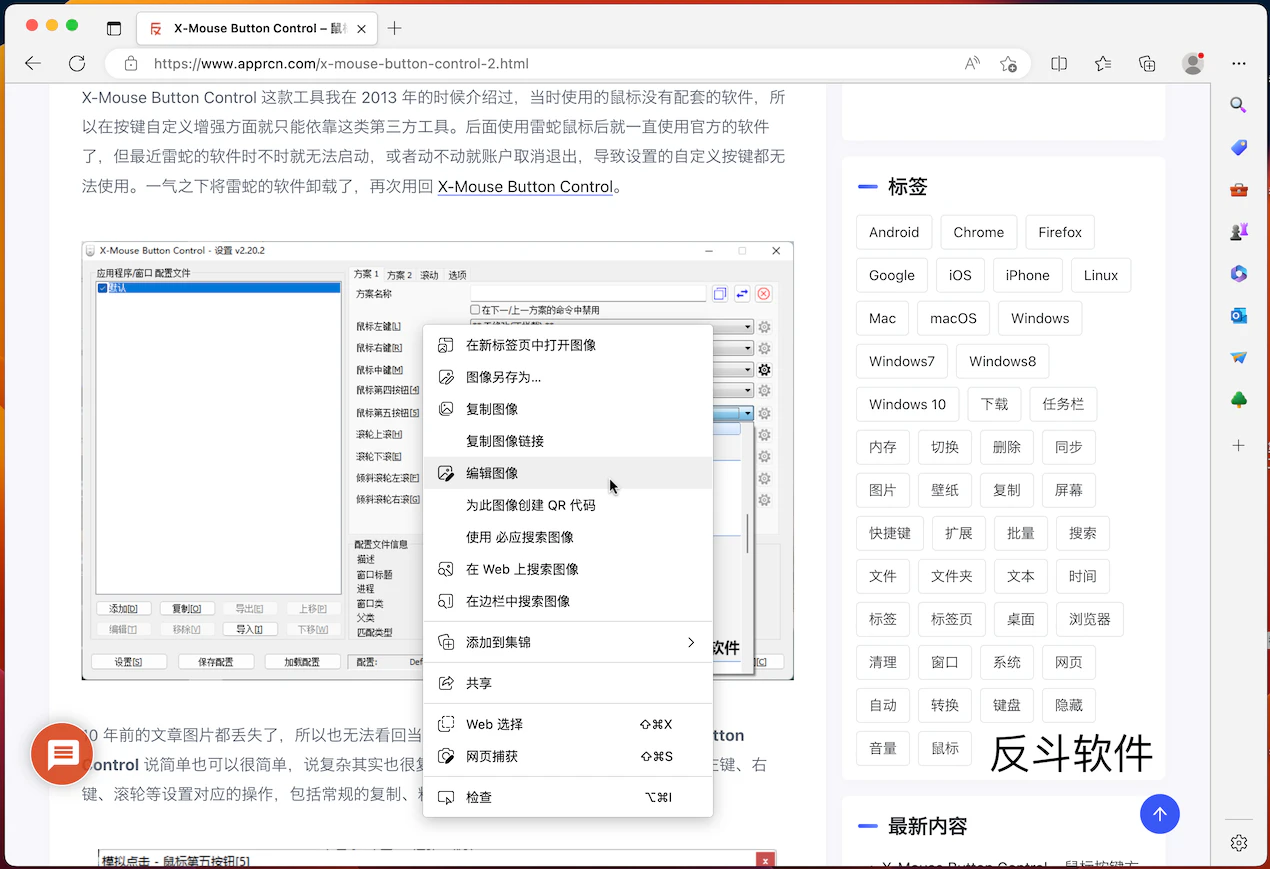
Task: Open the iPhone tag
Action: (x=1028, y=275)
